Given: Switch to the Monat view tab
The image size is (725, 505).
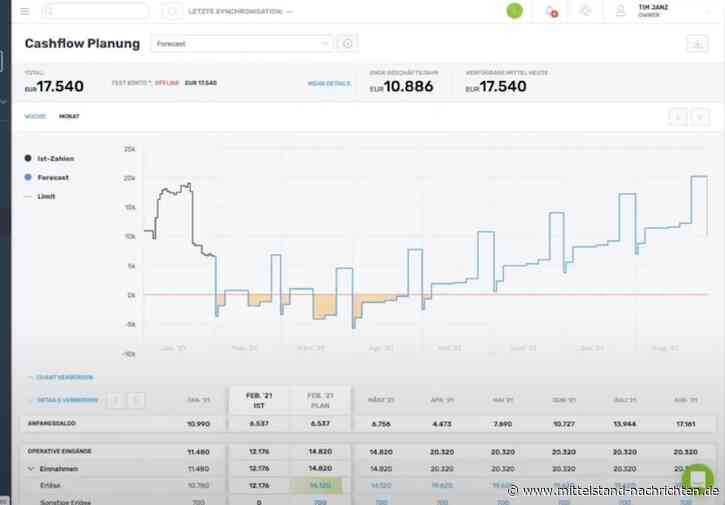Looking at the screenshot, I should [x=69, y=116].
